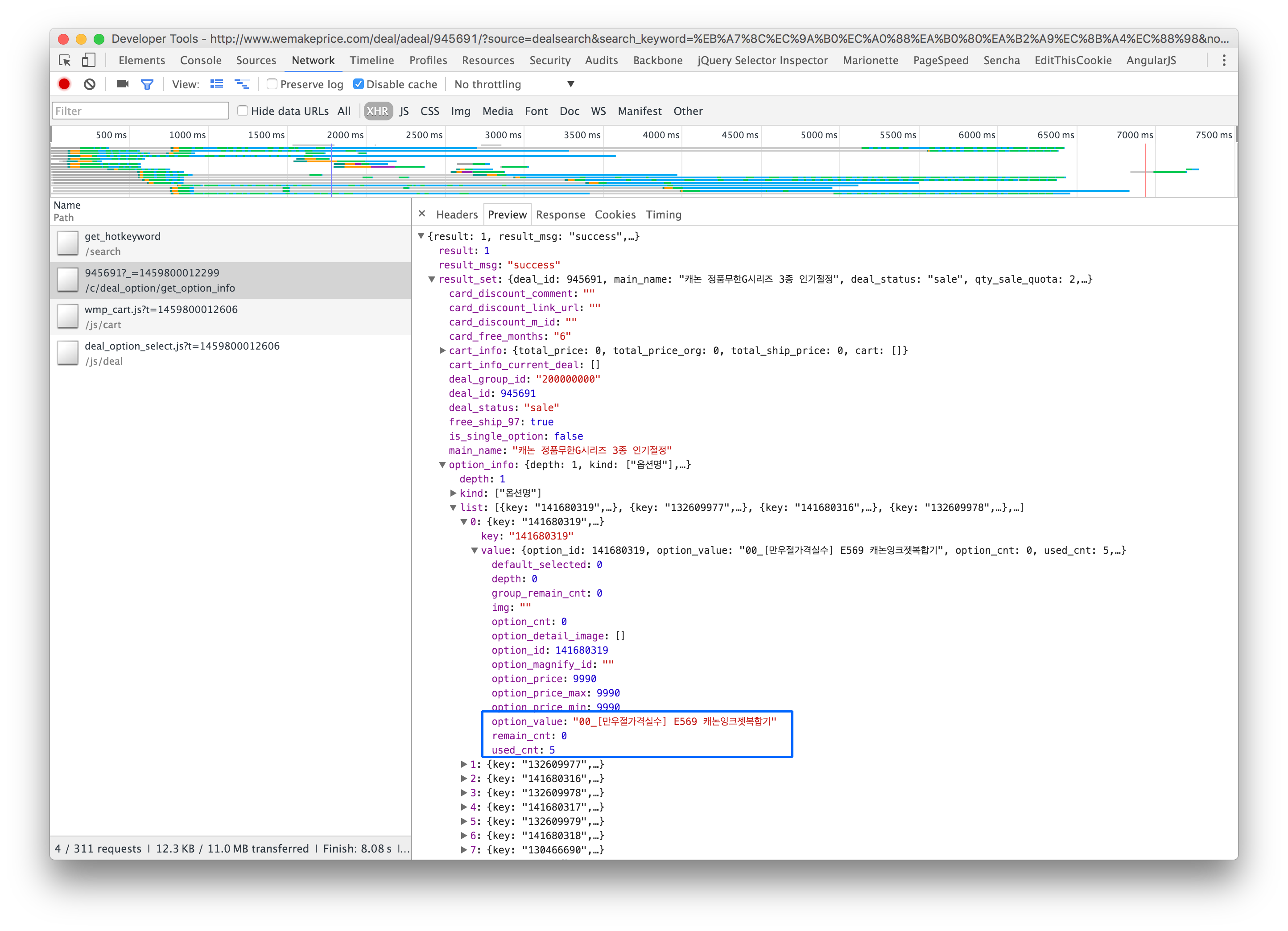Enable Preserve log checkbox
Image resolution: width=1288 pixels, height=931 pixels.
(272, 84)
